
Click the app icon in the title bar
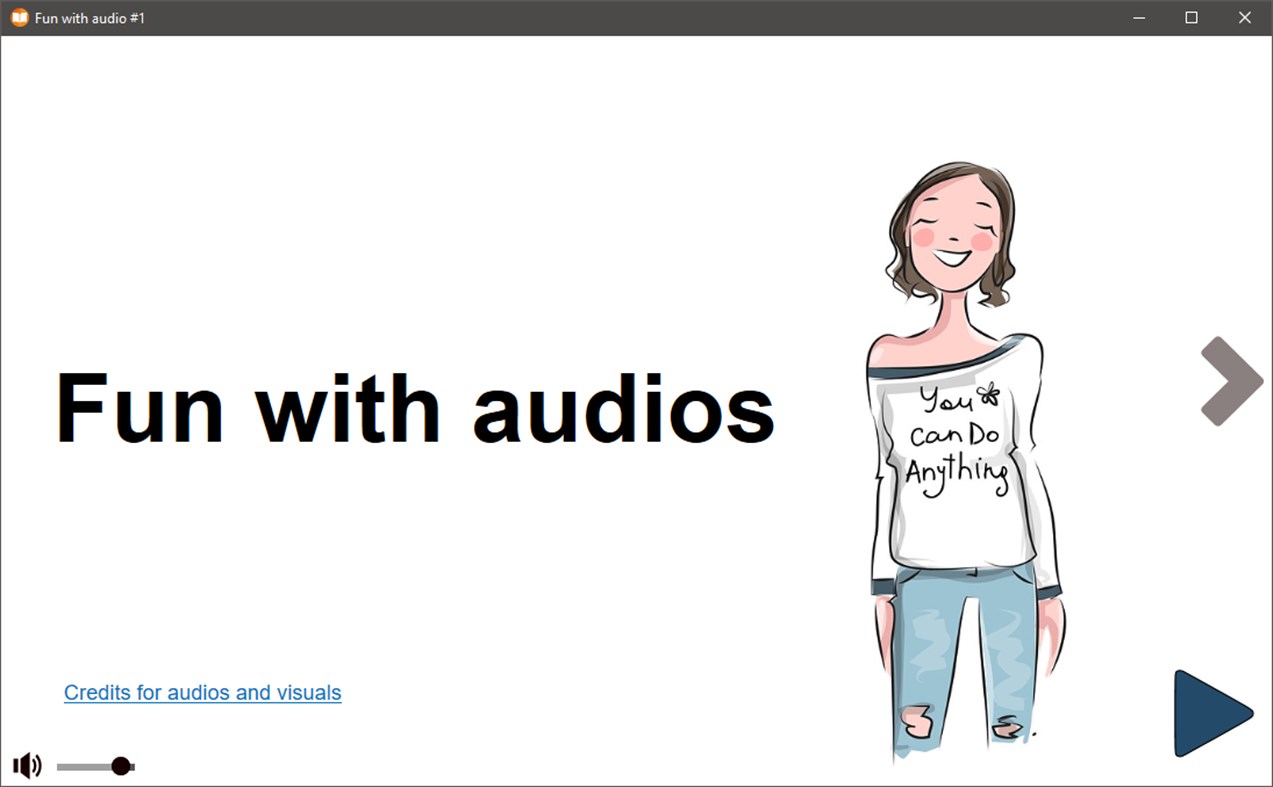point(19,17)
